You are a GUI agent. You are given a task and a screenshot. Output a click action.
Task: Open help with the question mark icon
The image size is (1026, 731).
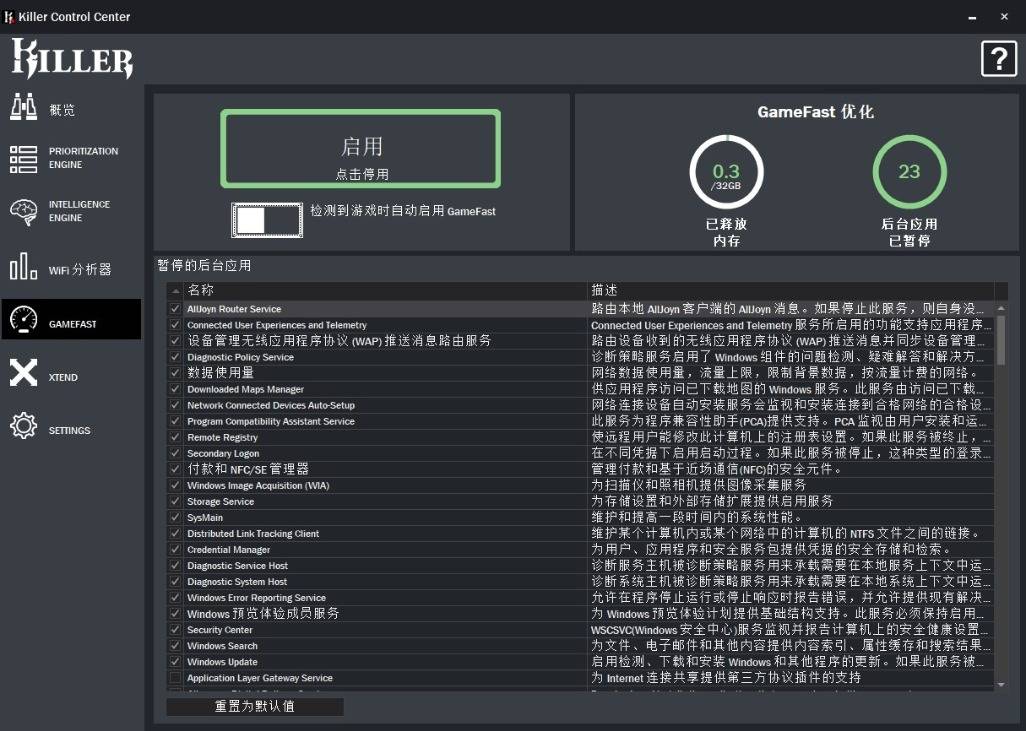[x=999, y=59]
